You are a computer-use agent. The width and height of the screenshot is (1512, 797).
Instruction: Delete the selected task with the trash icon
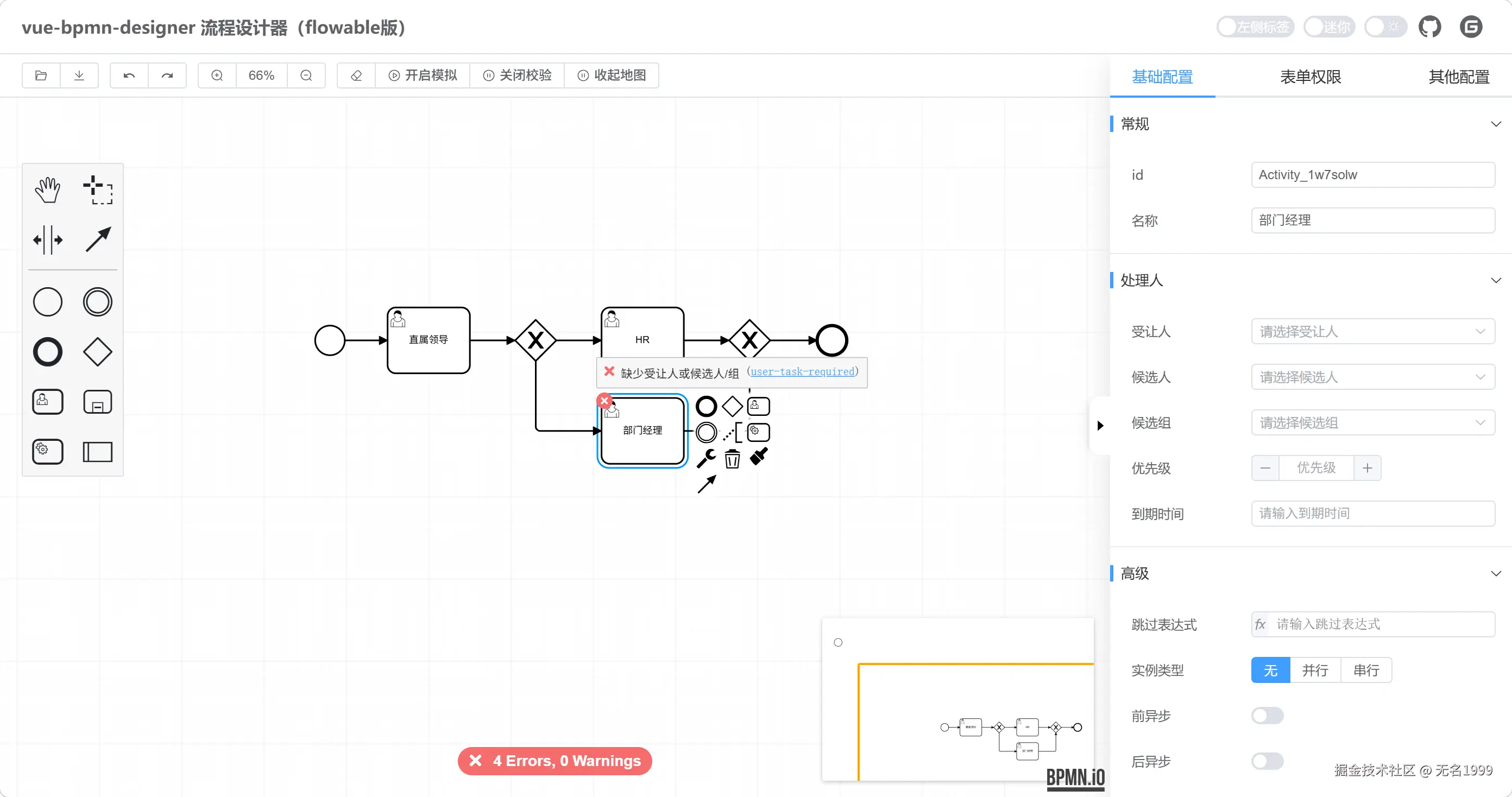(732, 459)
